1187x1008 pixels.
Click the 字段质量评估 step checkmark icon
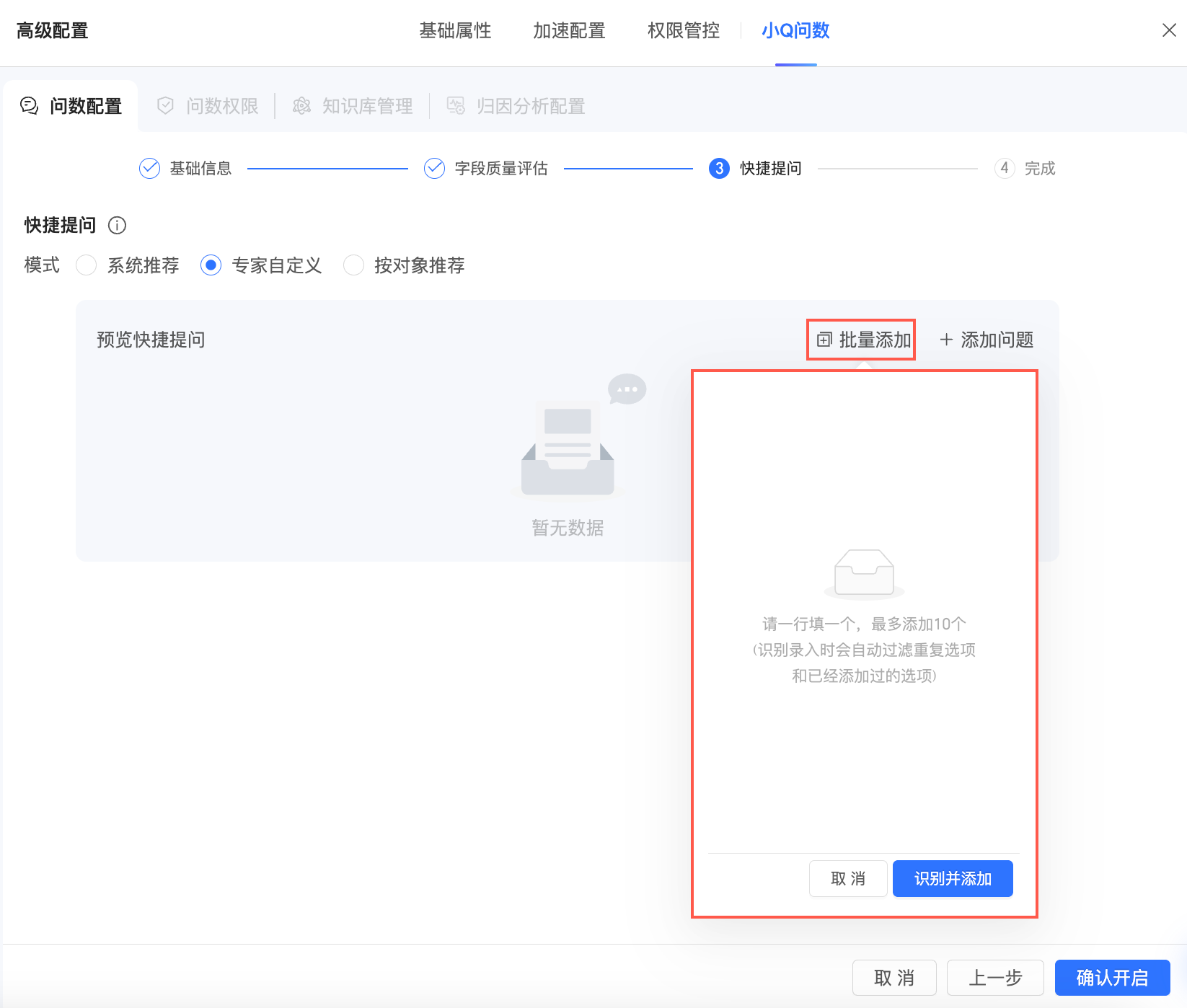[434, 168]
